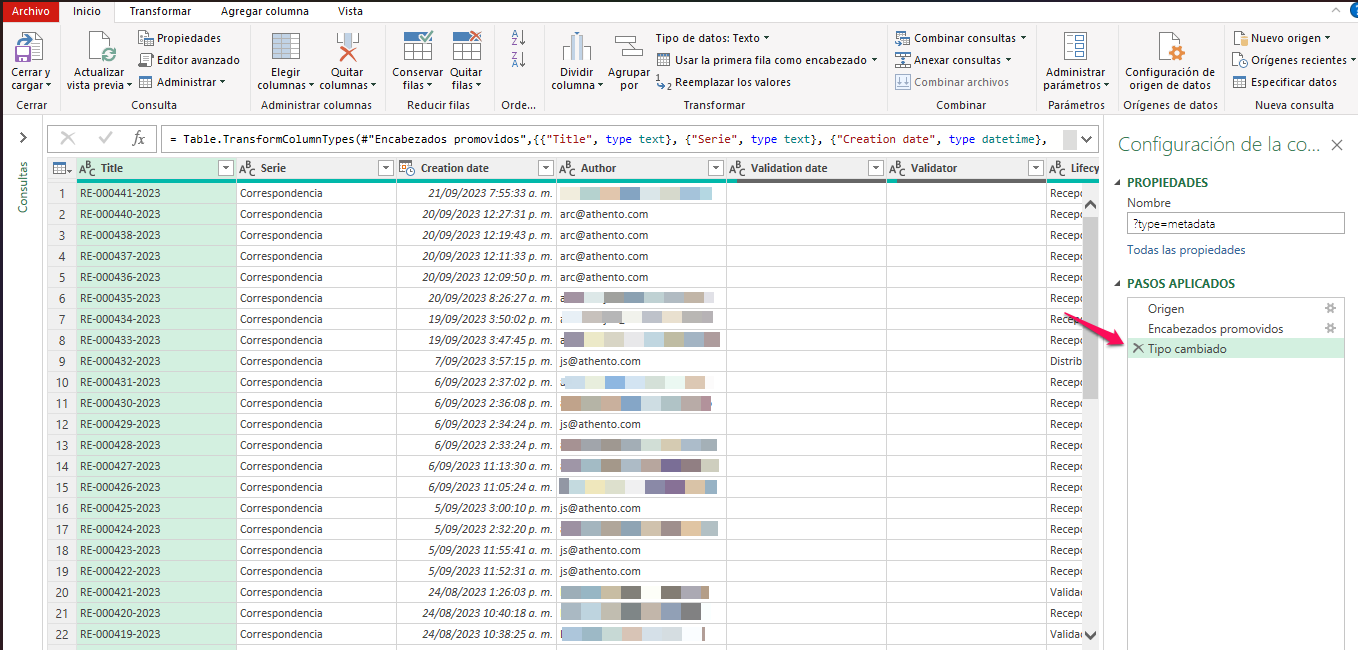Open Configuración de origen de datos
This screenshot has width=1358, height=650.
tap(1170, 47)
